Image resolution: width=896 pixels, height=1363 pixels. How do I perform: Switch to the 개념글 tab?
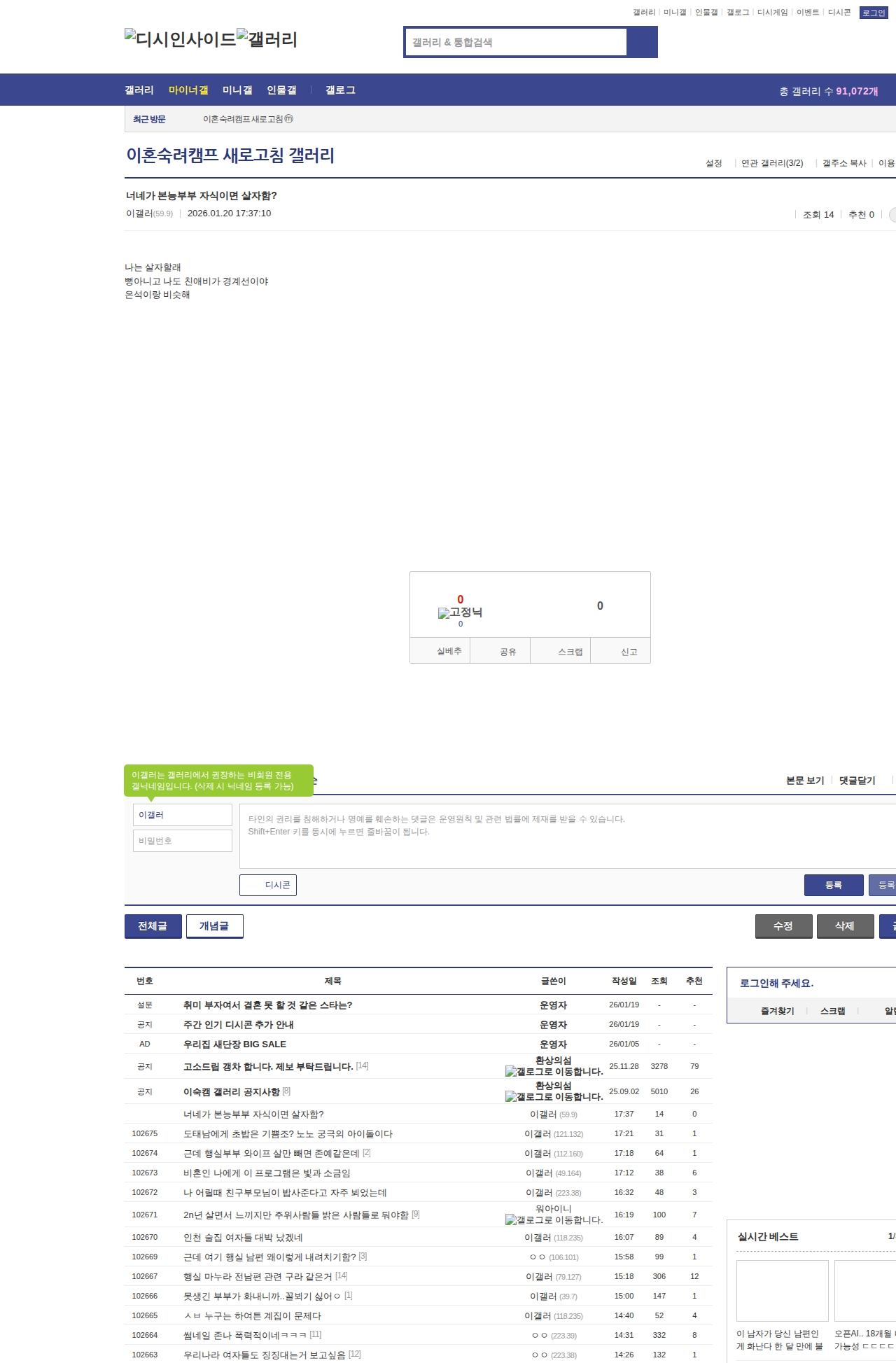215,926
